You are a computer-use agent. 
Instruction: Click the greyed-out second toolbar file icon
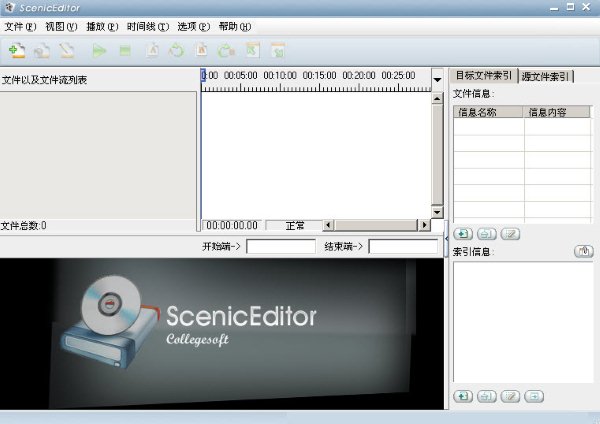(42, 51)
